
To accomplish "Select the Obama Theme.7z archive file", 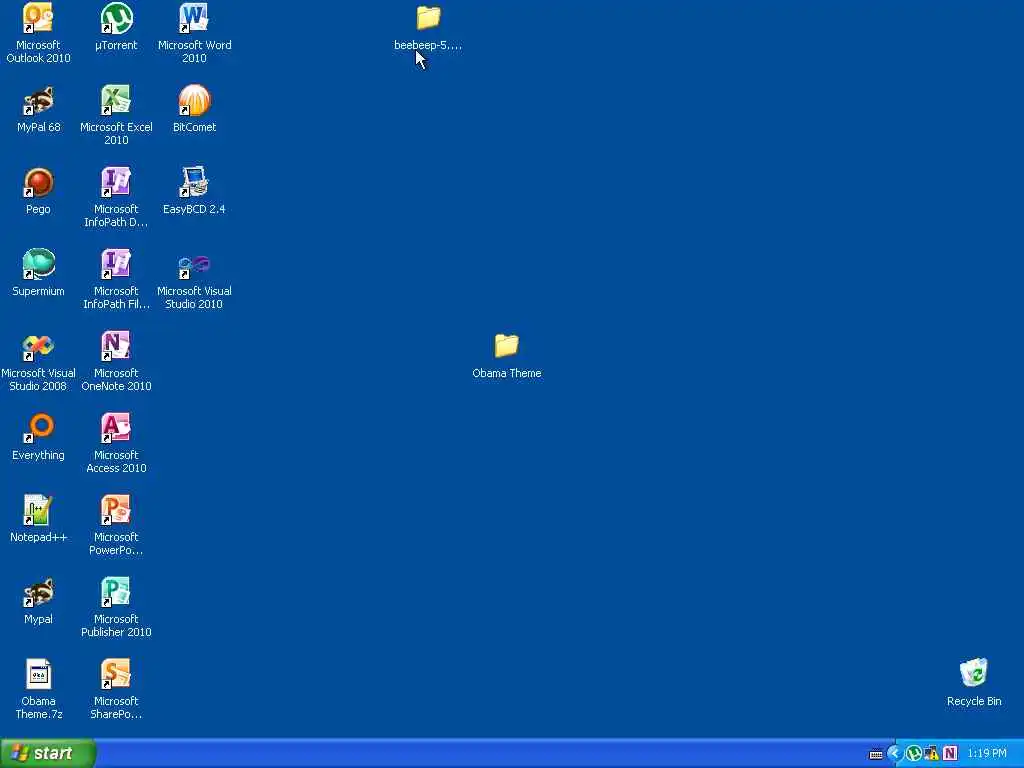I will coord(38,689).
